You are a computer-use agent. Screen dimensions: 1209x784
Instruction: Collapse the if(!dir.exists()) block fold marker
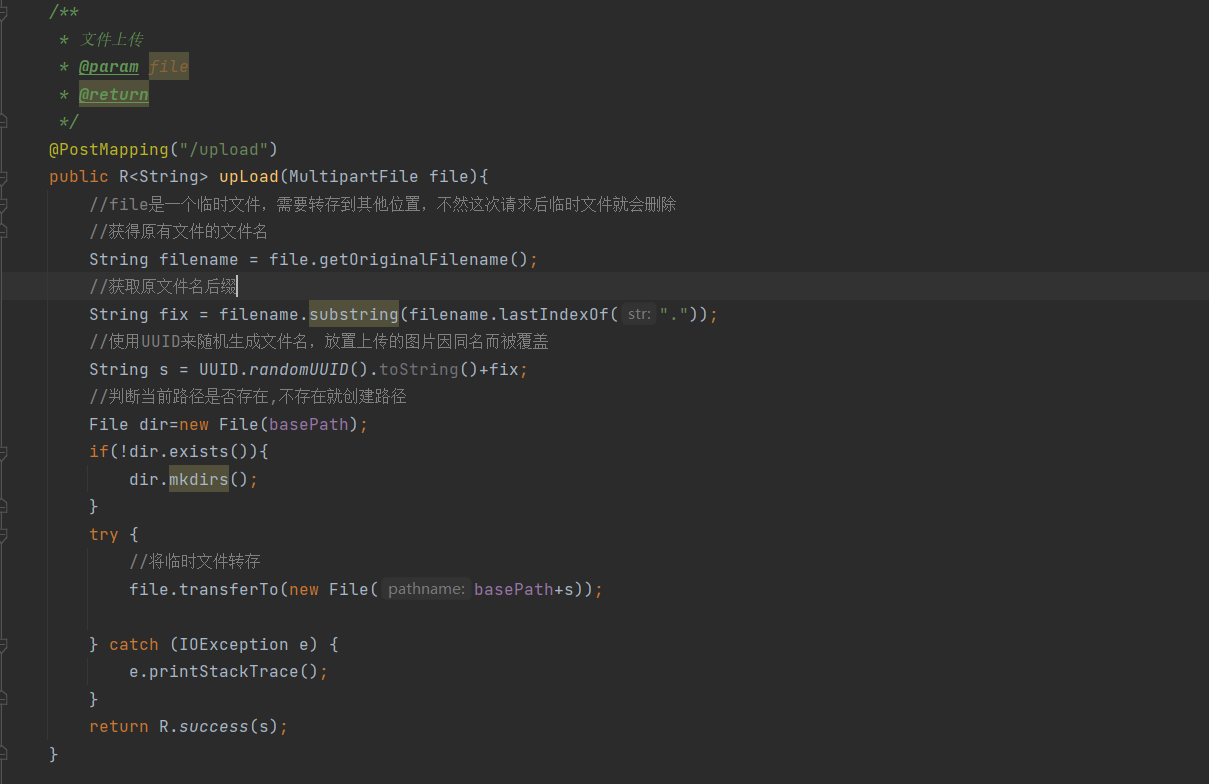3,452
